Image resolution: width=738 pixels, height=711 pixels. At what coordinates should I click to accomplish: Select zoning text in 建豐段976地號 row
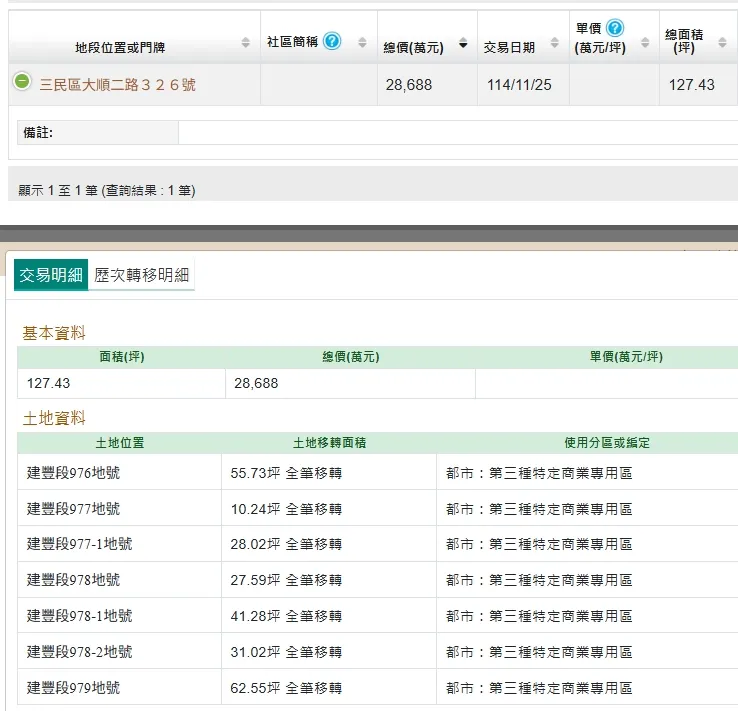[x=539, y=473]
